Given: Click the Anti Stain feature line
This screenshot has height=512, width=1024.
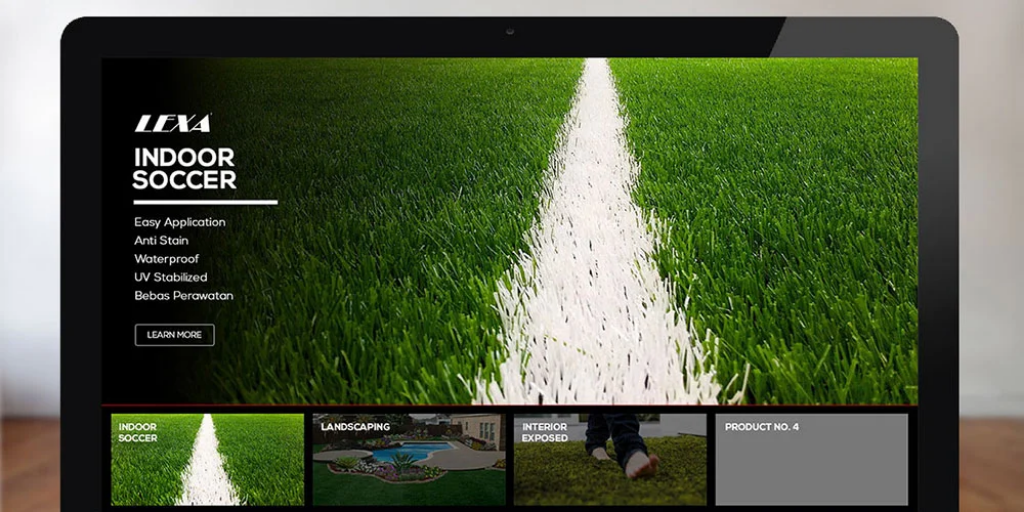Looking at the screenshot, I should click(161, 241).
